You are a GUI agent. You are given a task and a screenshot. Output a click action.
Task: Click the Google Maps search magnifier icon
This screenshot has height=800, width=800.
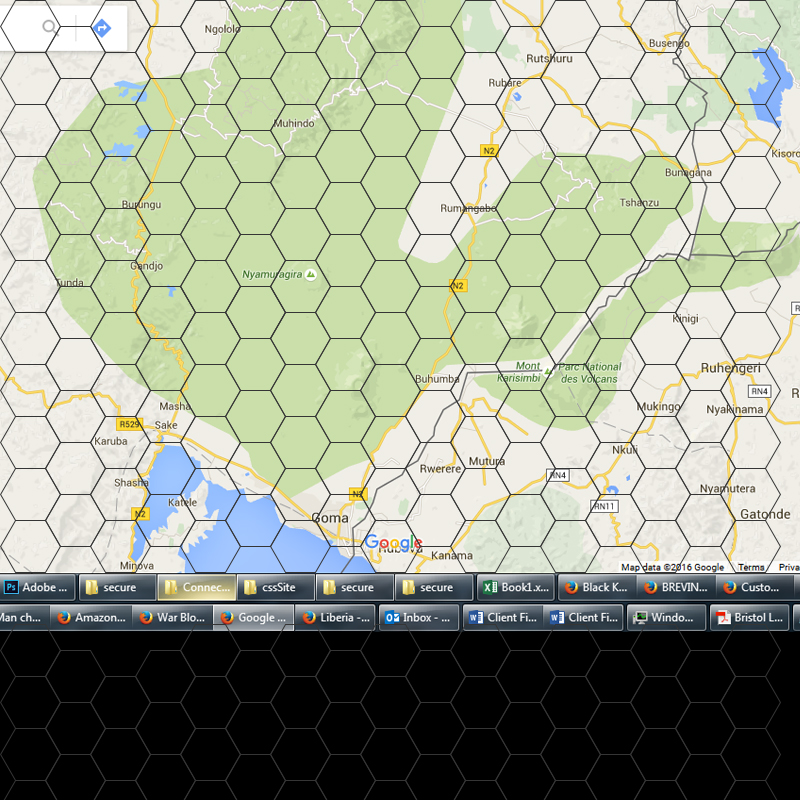(50, 27)
